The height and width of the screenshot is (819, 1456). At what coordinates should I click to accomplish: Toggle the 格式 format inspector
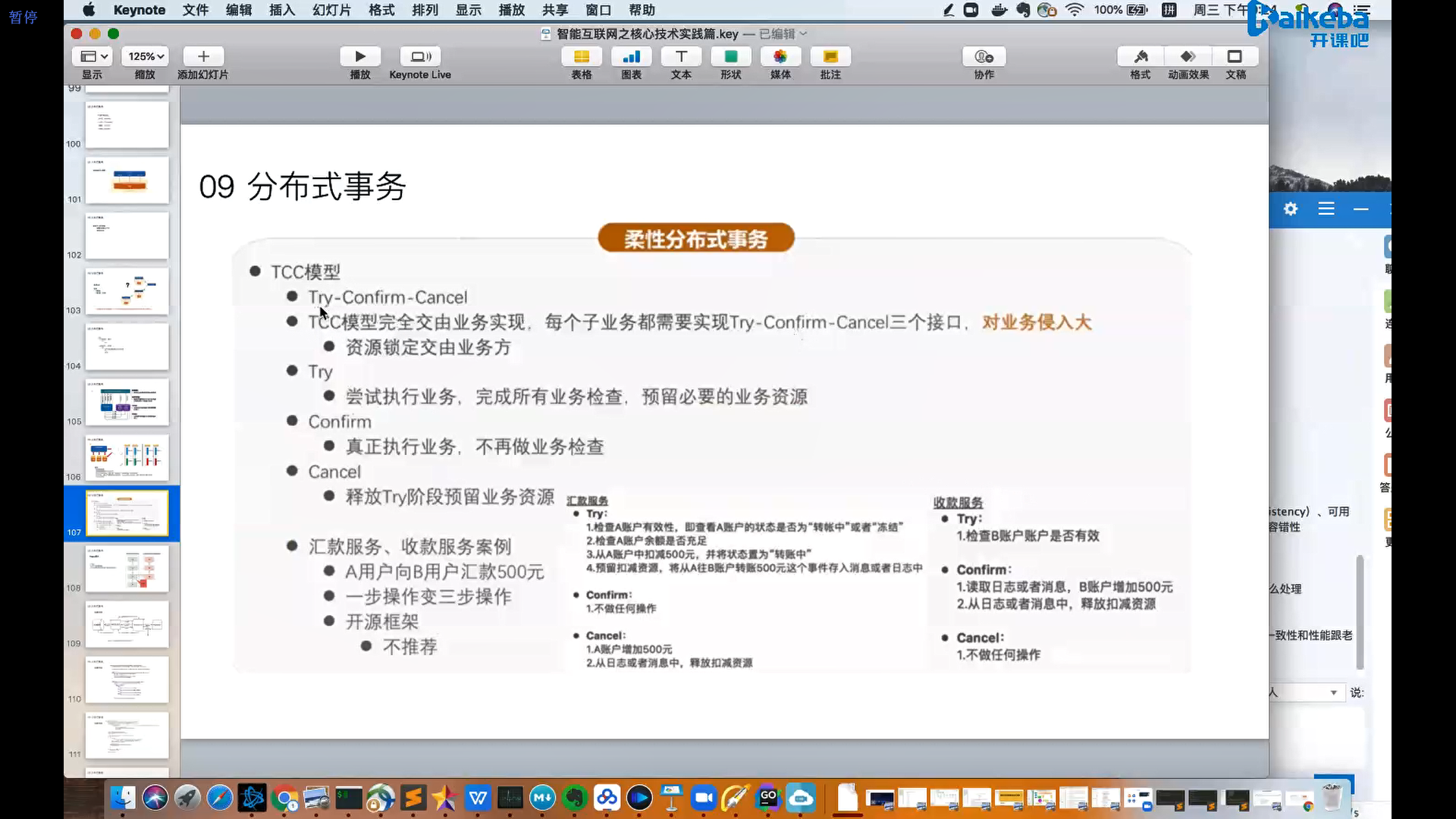[1141, 57]
